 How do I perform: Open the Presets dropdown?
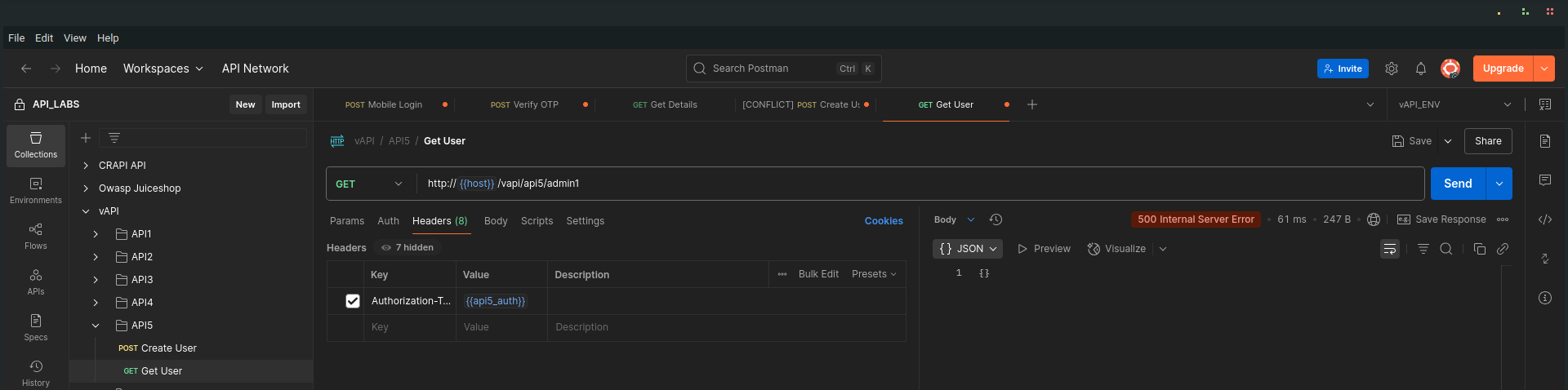pyautogui.click(x=874, y=274)
